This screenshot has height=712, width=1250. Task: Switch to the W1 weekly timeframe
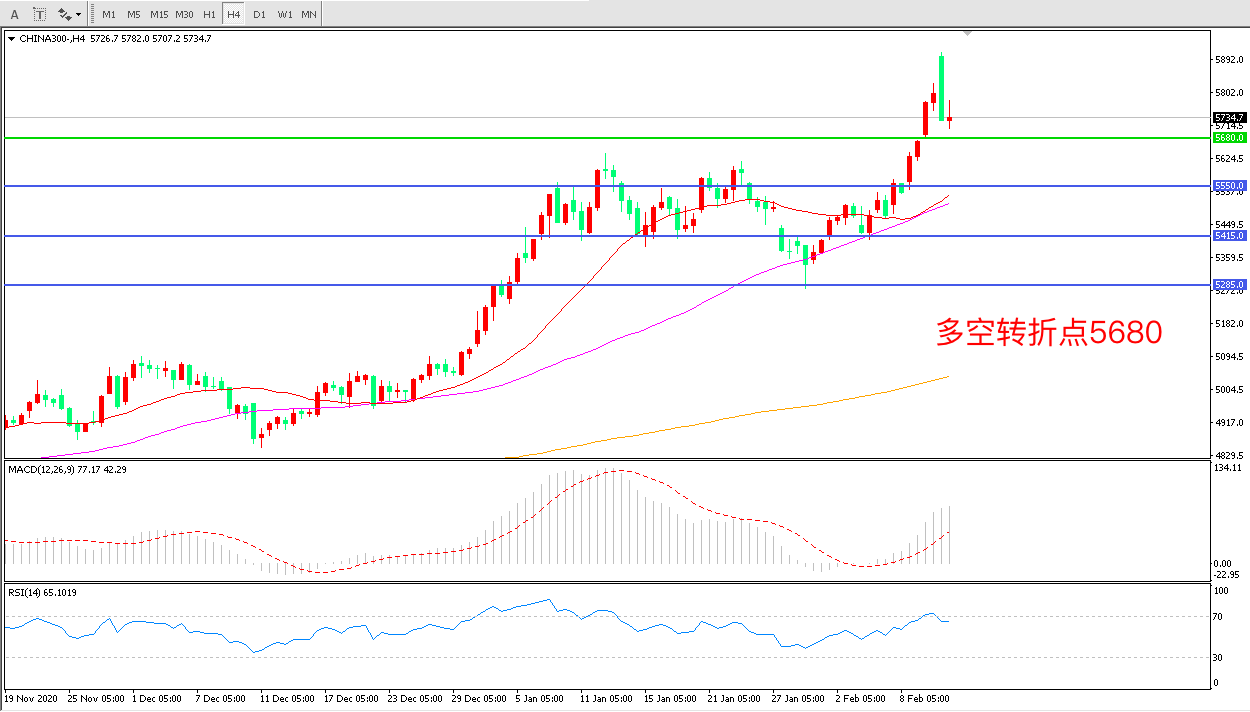tap(284, 14)
